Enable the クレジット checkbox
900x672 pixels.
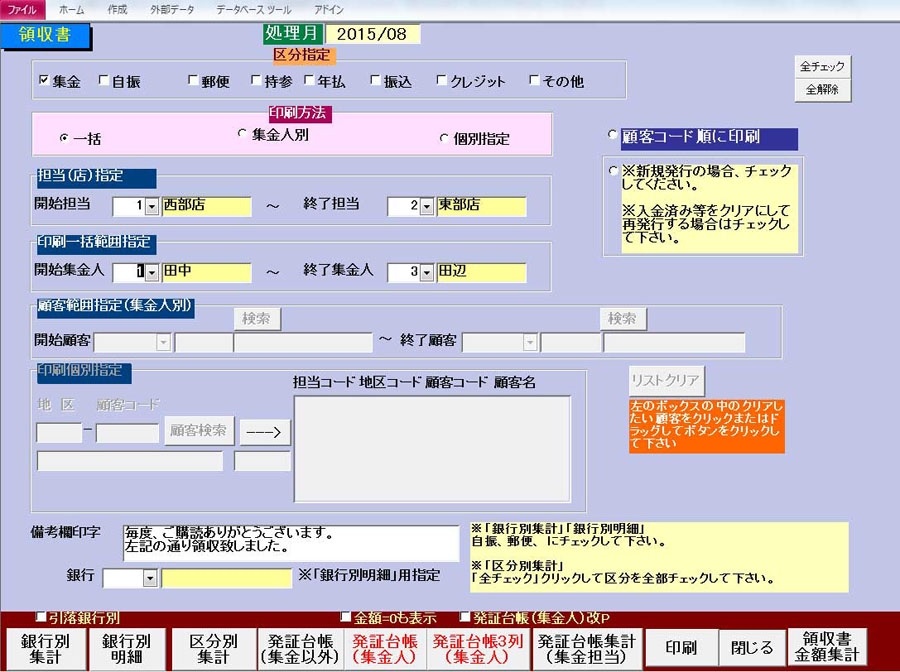[x=441, y=81]
